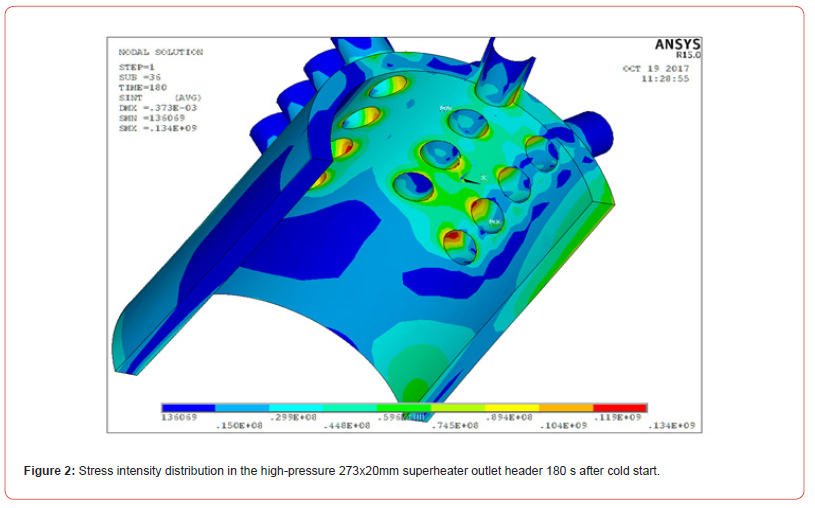
Task: Click the yellow legend color band
Action: (512, 408)
